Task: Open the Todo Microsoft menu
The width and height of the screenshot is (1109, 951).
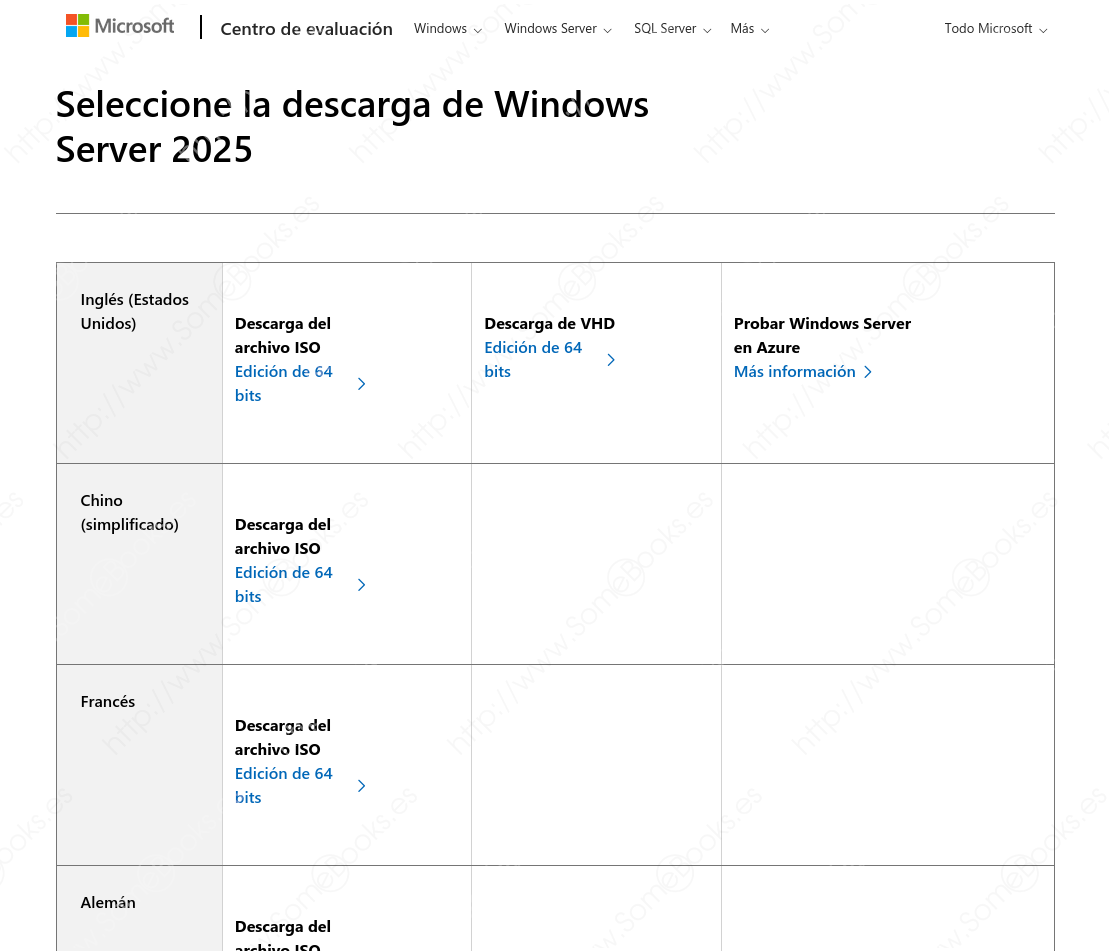Action: [x=995, y=29]
